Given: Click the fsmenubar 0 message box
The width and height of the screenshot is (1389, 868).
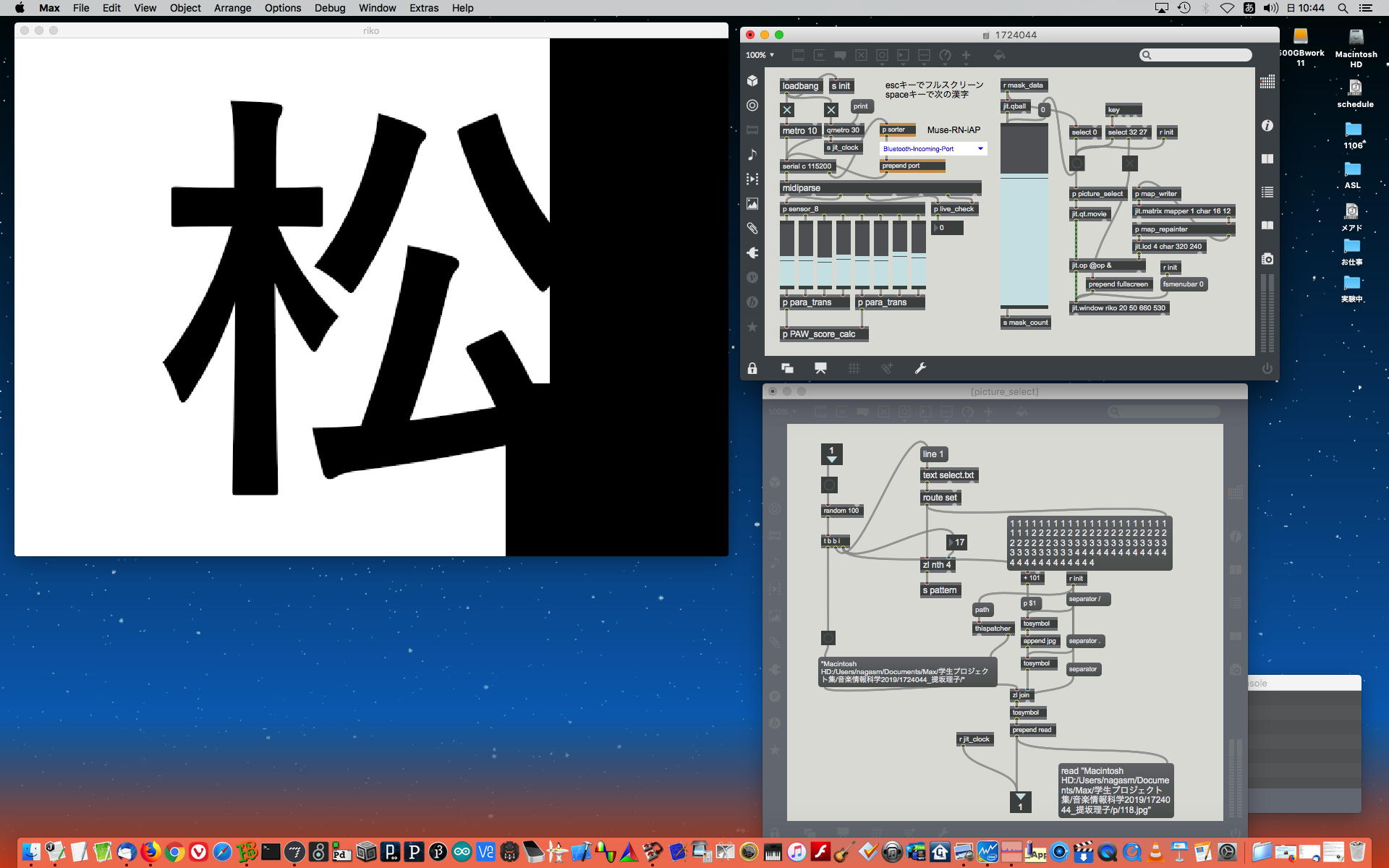Looking at the screenshot, I should point(1183,284).
